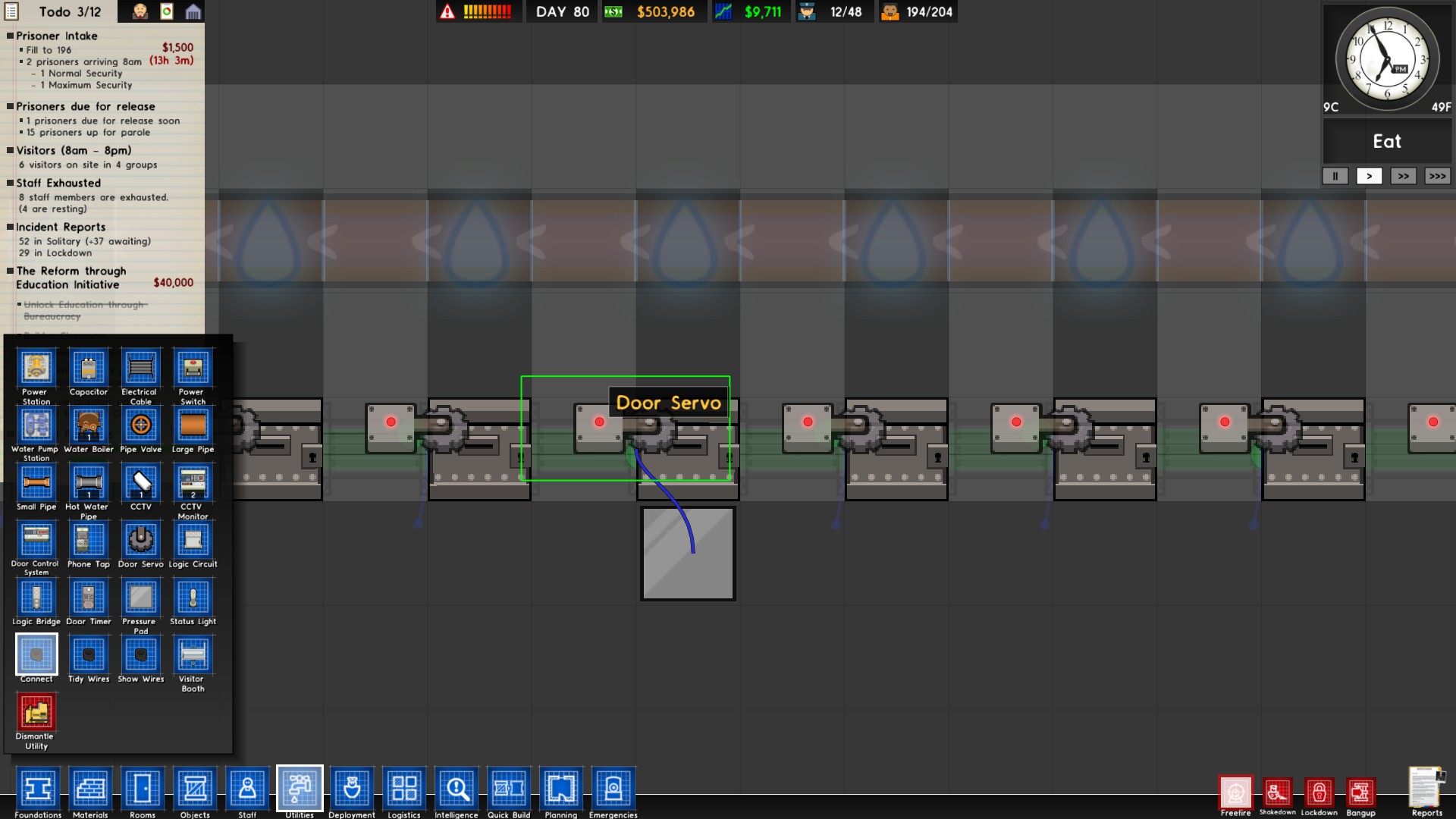Open the Deployment menu
The width and height of the screenshot is (1456, 819).
[352, 789]
